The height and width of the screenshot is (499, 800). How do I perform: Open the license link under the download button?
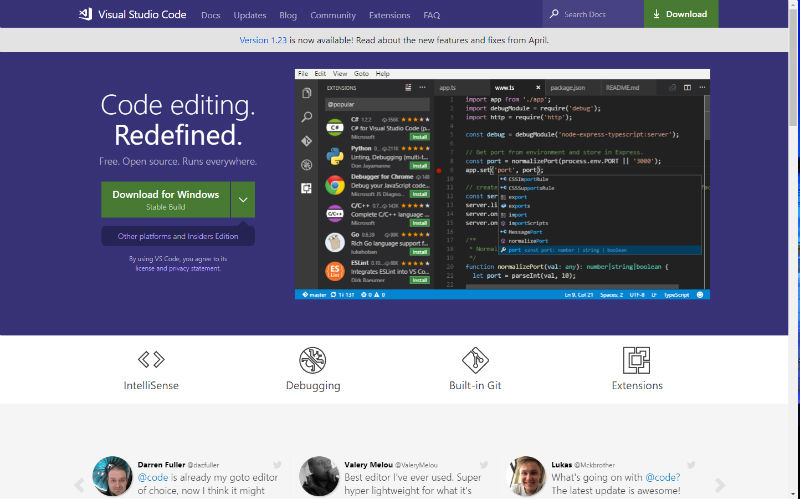pos(145,268)
